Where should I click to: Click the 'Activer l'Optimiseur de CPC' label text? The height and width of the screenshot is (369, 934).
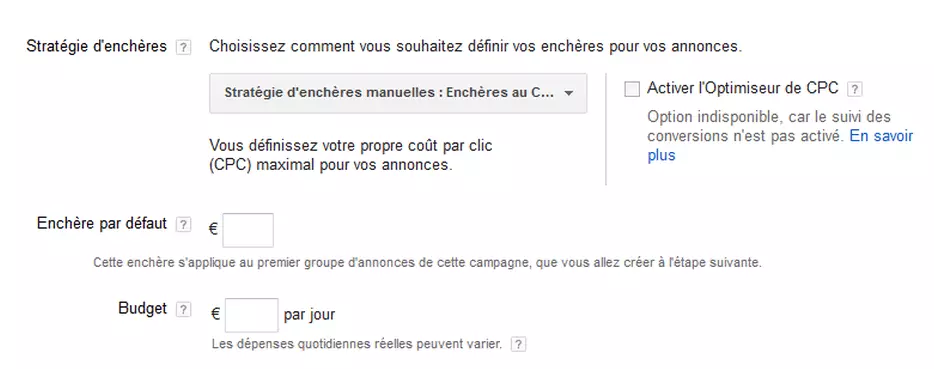click(743, 89)
